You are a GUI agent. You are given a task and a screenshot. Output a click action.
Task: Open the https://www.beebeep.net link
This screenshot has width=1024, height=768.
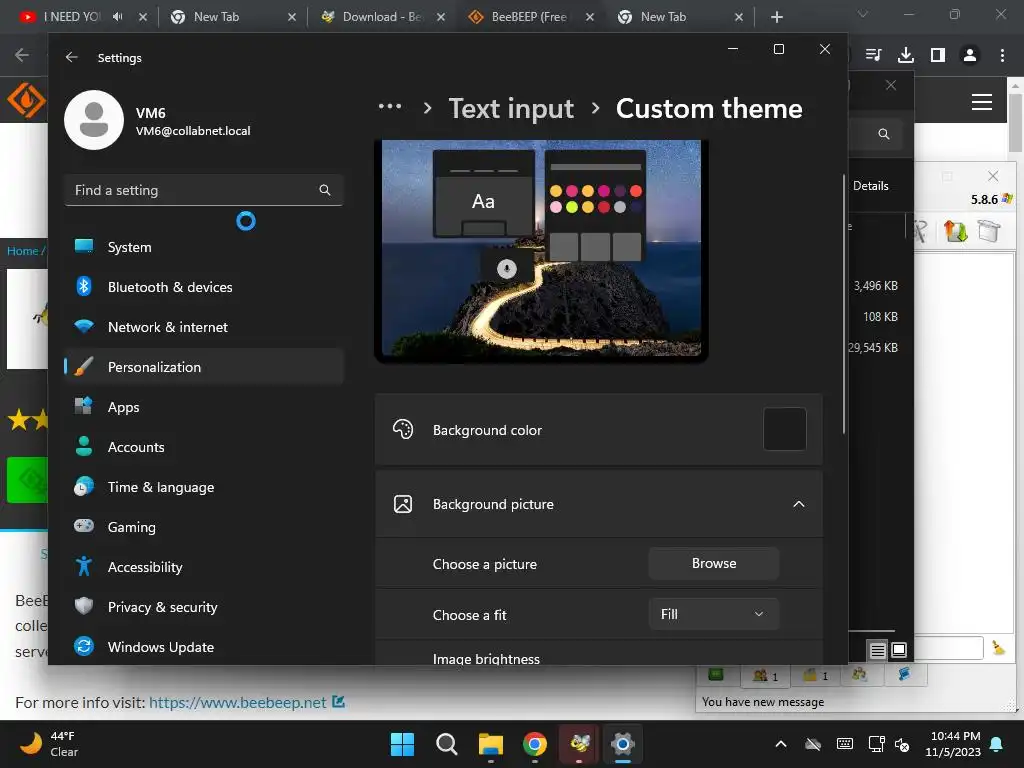pos(237,703)
